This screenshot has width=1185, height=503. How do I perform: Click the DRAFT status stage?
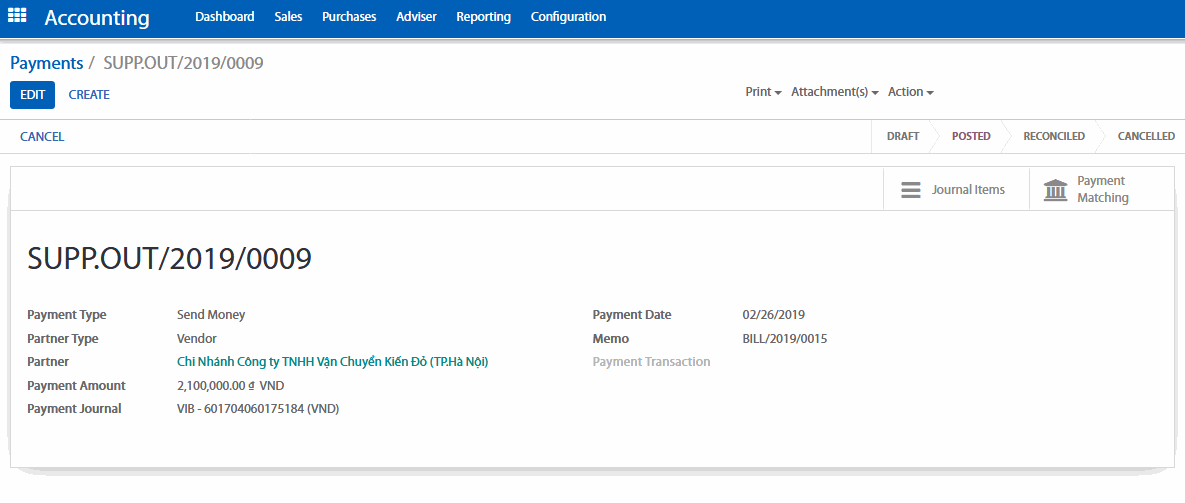[902, 136]
